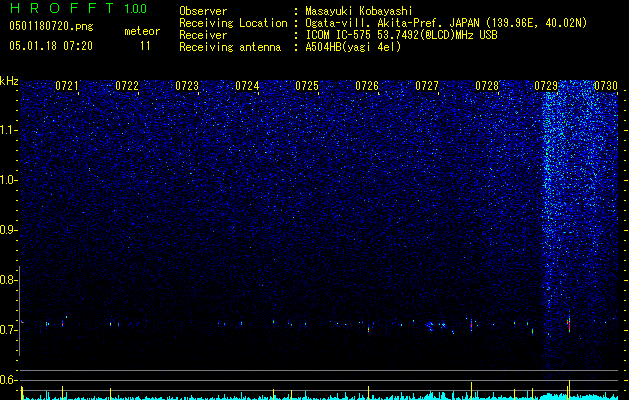Image resolution: width=629 pixels, height=400 pixels.
Task: Click the 0725 time marker
Action: (x=307, y=86)
